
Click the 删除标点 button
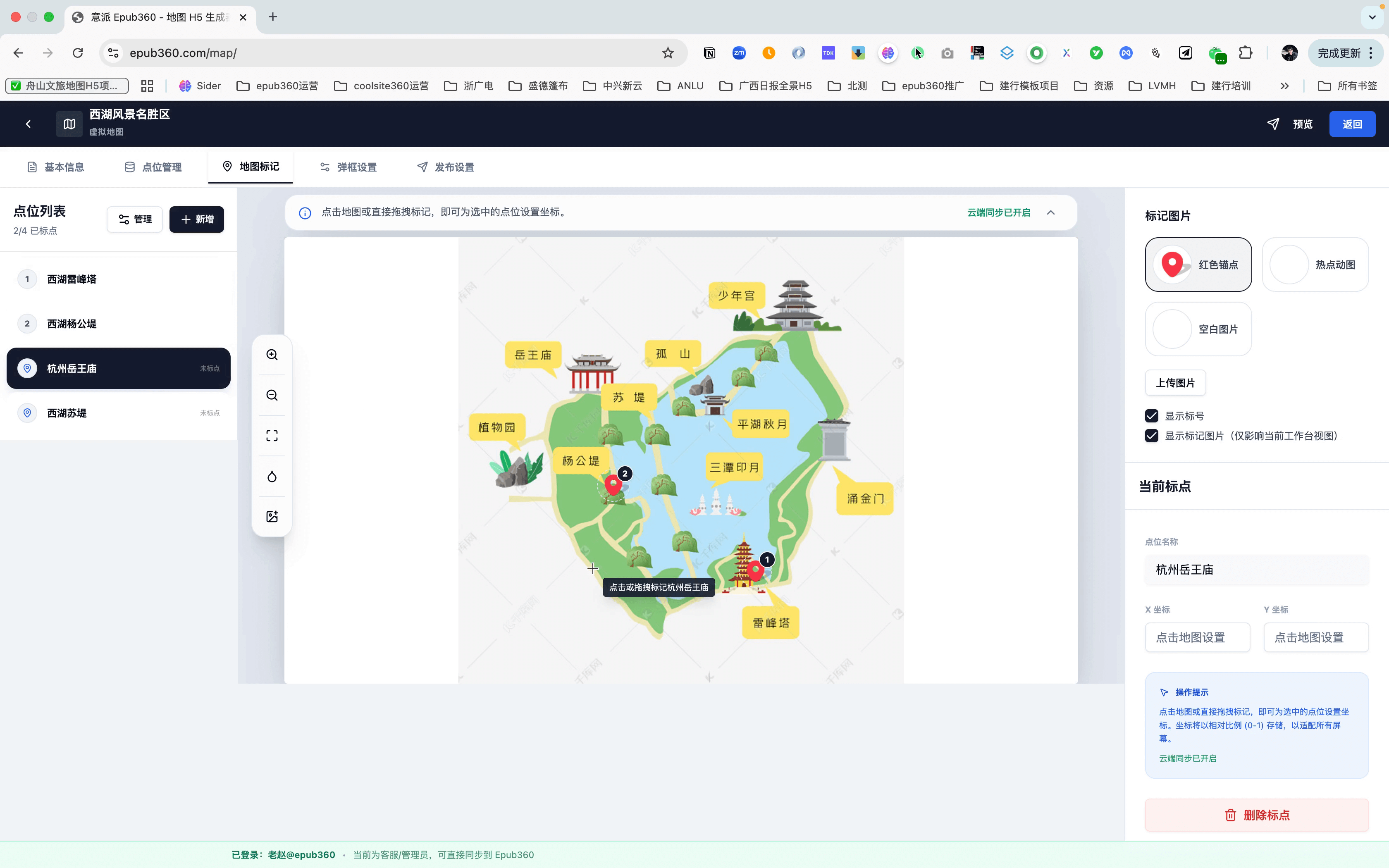[x=1256, y=815]
